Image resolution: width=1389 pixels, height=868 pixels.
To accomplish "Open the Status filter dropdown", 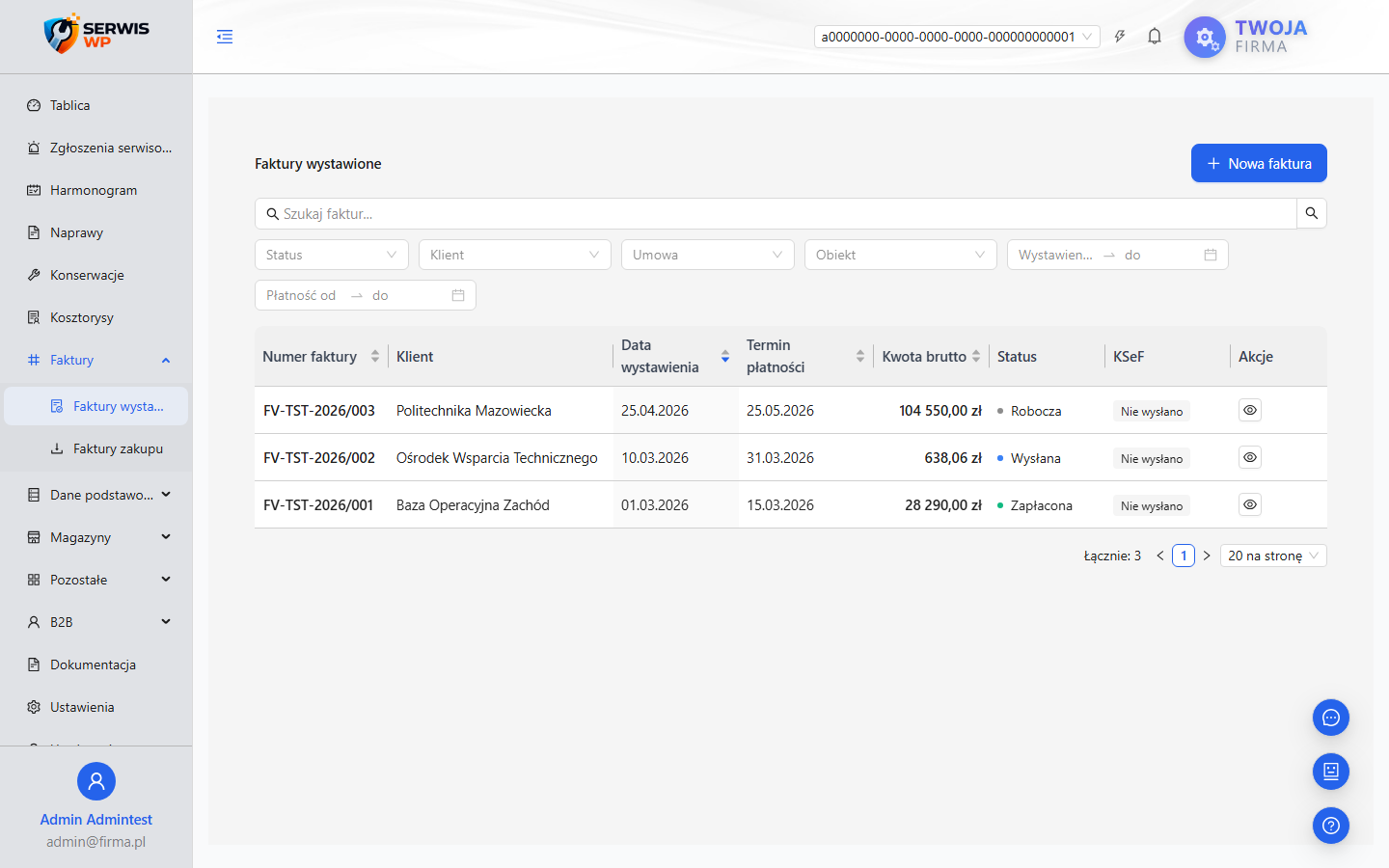I will pyautogui.click(x=332, y=255).
